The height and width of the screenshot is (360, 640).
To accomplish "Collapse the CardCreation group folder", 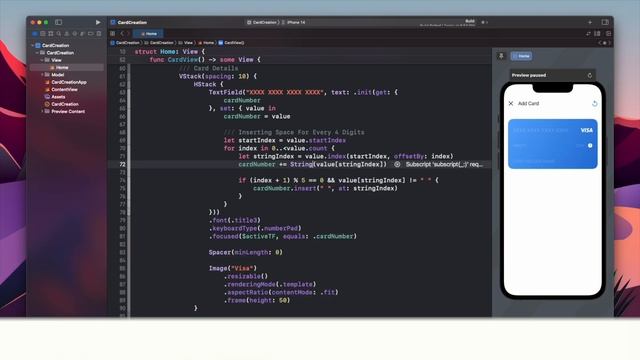I will coord(37,53).
